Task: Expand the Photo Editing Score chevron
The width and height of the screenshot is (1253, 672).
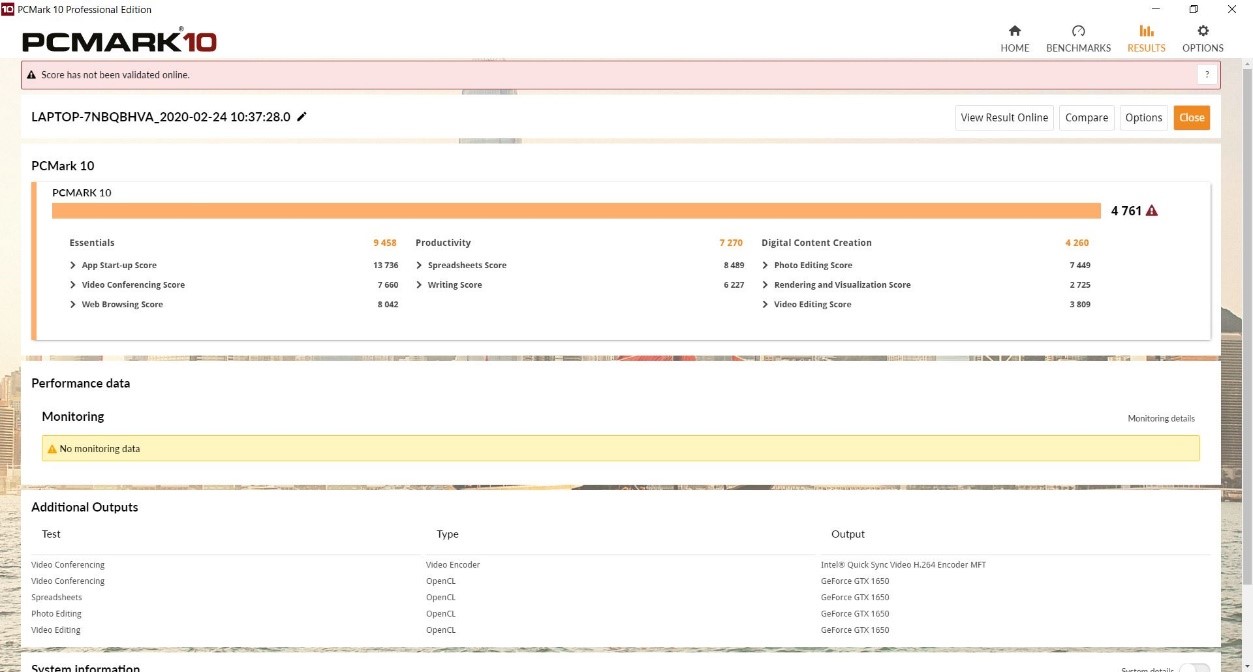Action: click(765, 265)
